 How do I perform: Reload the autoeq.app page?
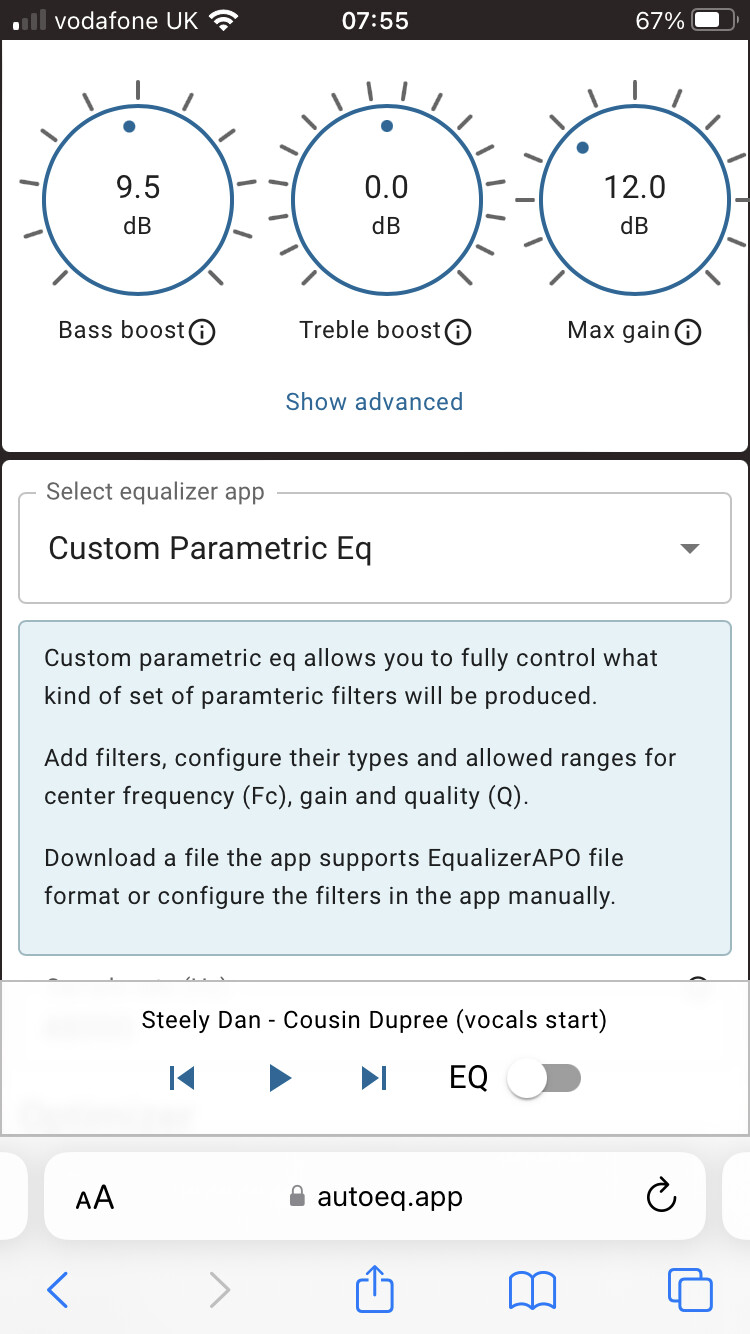[661, 1195]
